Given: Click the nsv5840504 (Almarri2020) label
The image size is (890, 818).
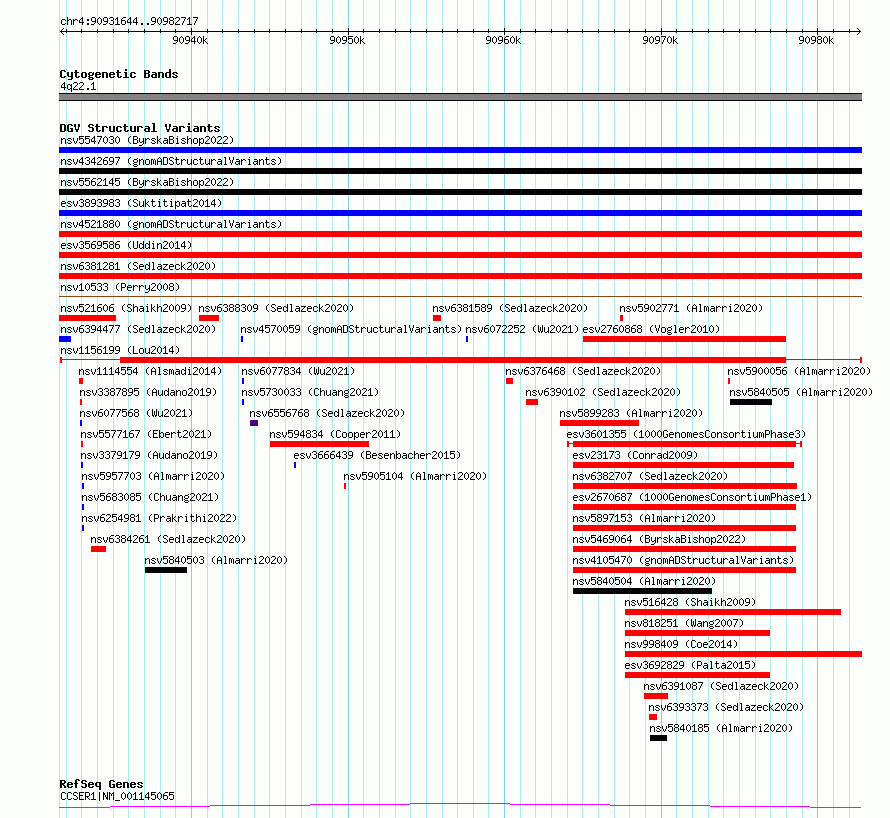Looking at the screenshot, I should (644, 581).
